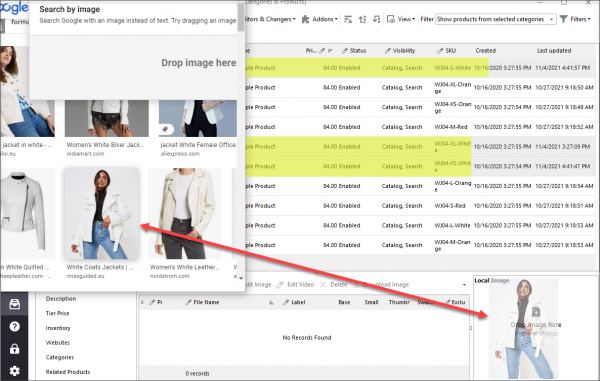Open the Filter categories combo box

tap(496, 19)
